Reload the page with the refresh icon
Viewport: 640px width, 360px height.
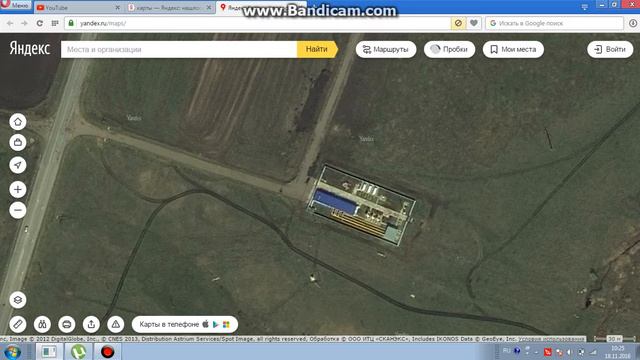click(40, 23)
